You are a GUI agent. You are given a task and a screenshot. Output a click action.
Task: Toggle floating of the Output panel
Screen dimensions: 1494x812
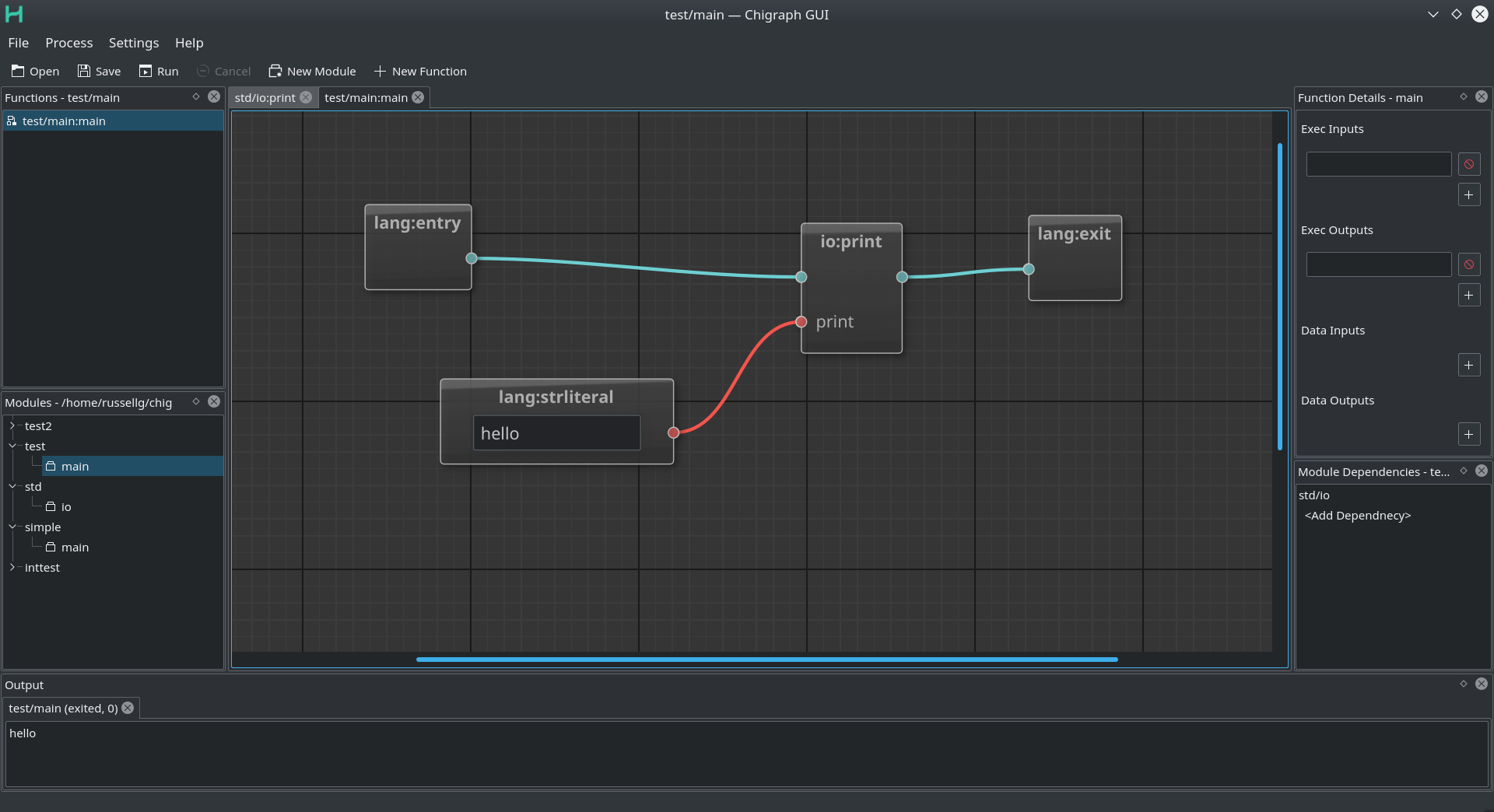pos(1462,684)
